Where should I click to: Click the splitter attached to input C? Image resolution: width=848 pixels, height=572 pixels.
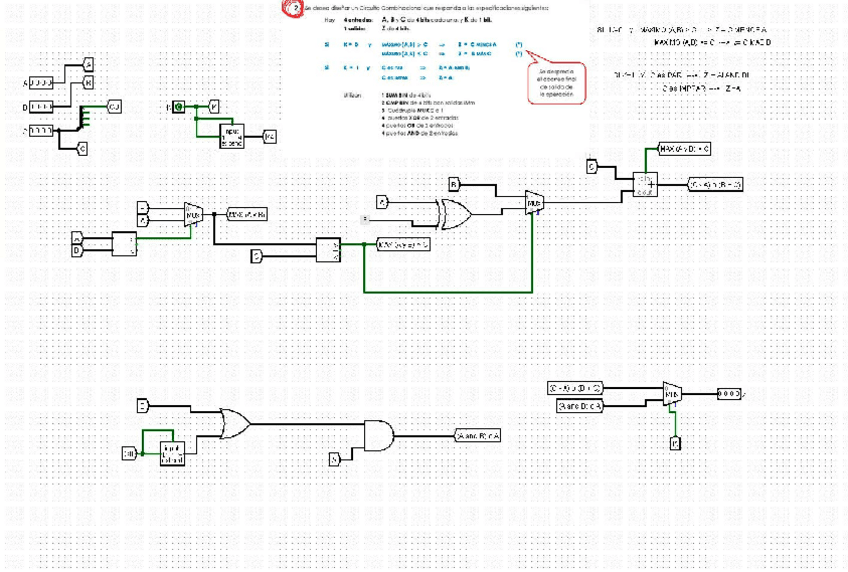(x=83, y=118)
